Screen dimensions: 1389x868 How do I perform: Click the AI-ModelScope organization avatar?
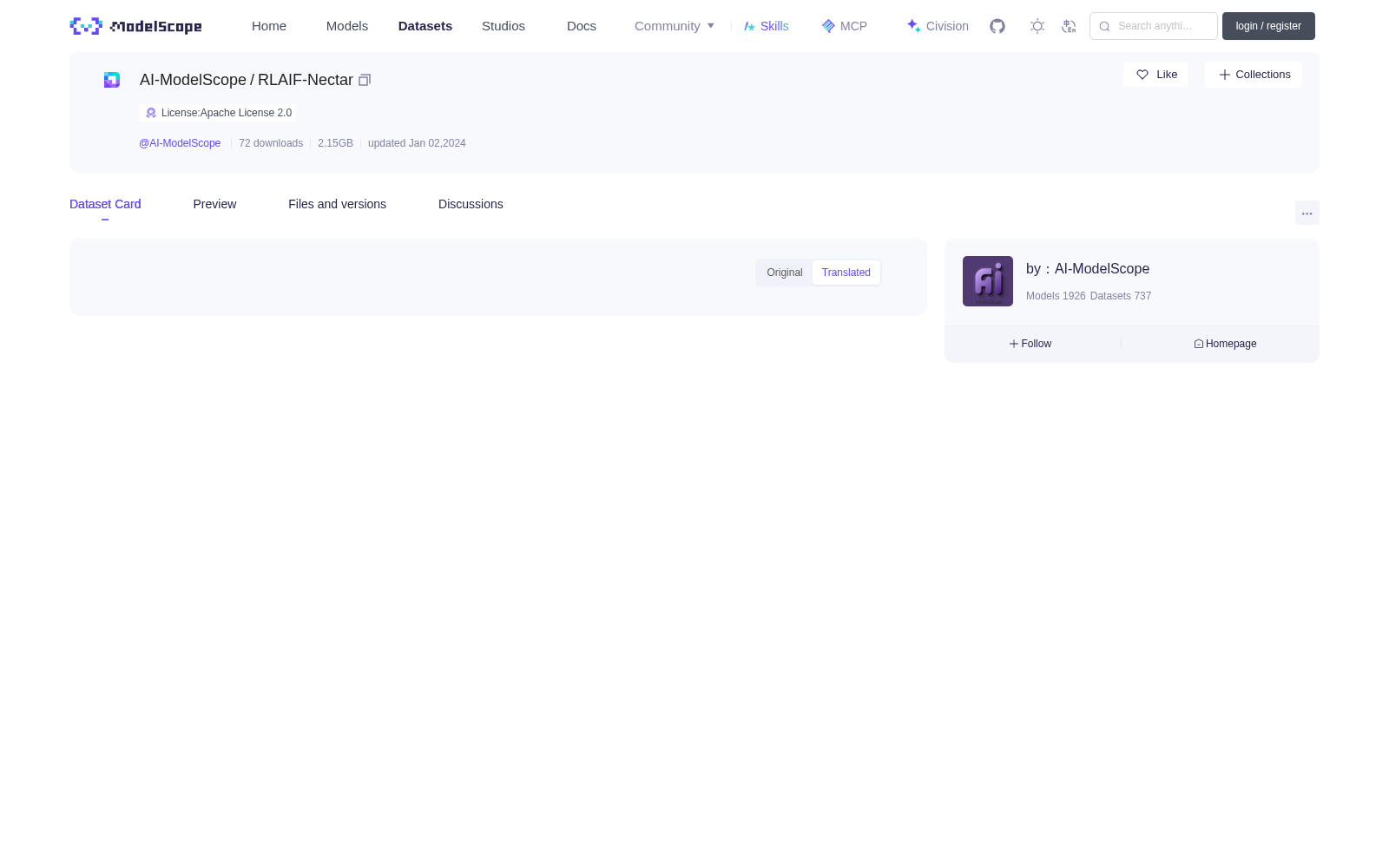988,281
